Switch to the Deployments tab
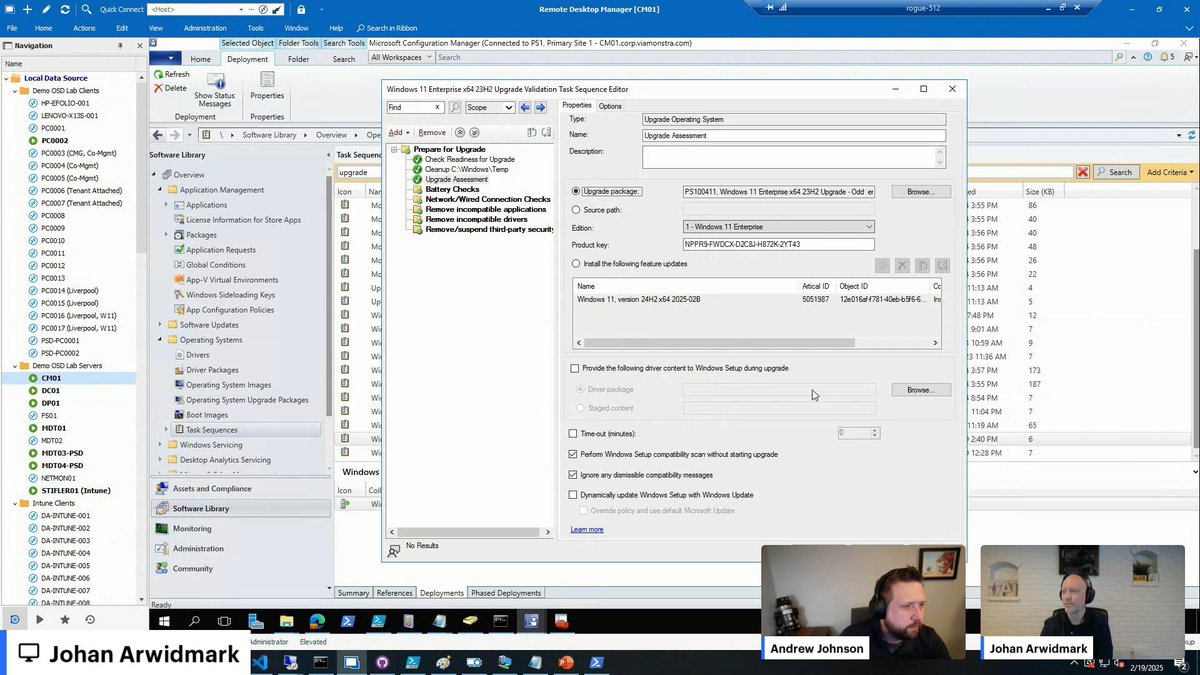The width and height of the screenshot is (1200, 675). (x=441, y=593)
